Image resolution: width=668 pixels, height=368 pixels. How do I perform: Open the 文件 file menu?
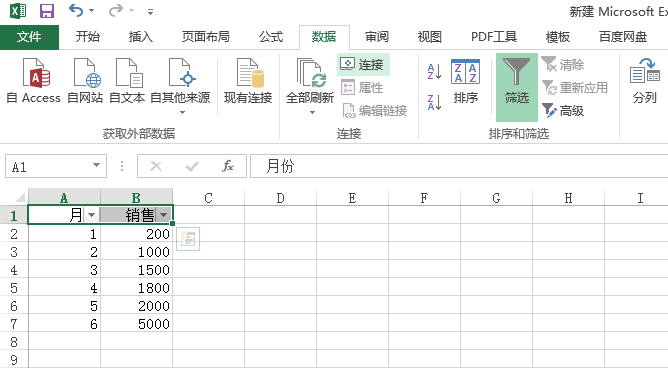click(x=29, y=37)
